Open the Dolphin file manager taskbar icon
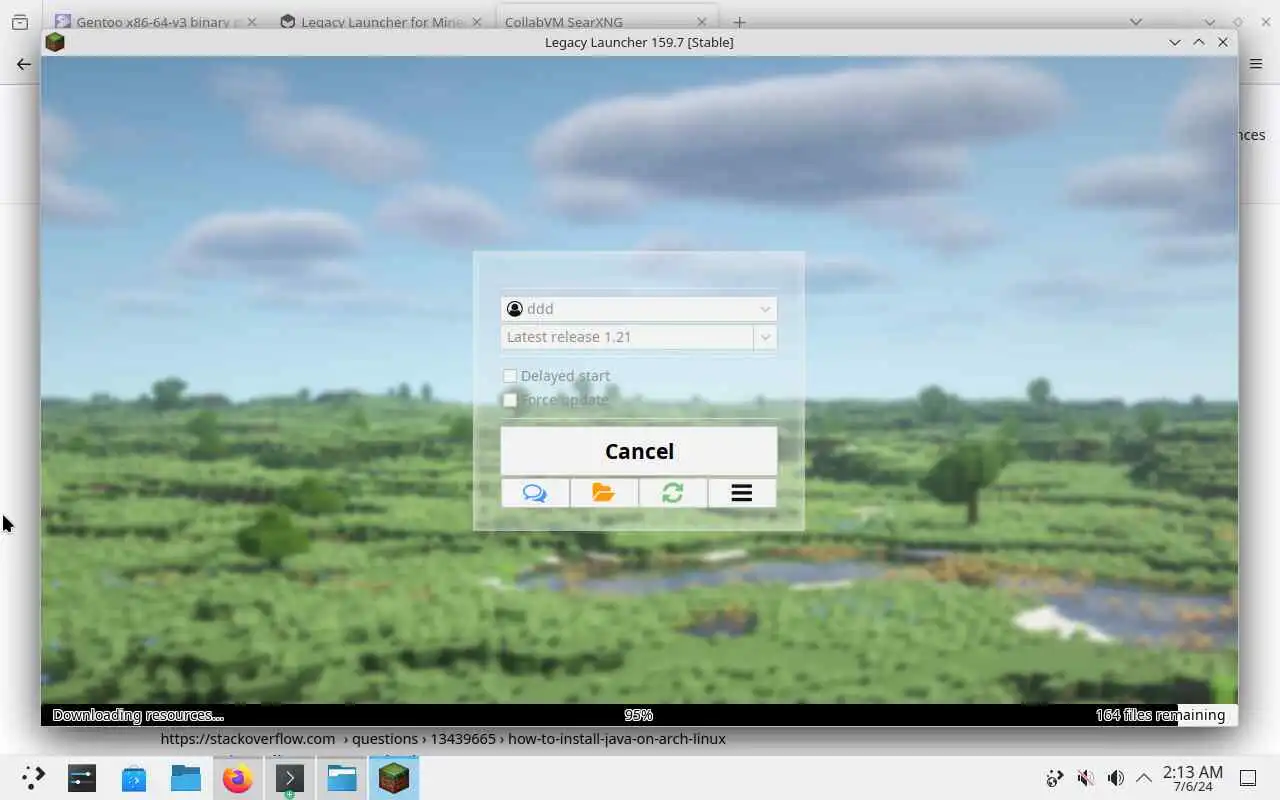Viewport: 1280px width, 800px height. 186,778
